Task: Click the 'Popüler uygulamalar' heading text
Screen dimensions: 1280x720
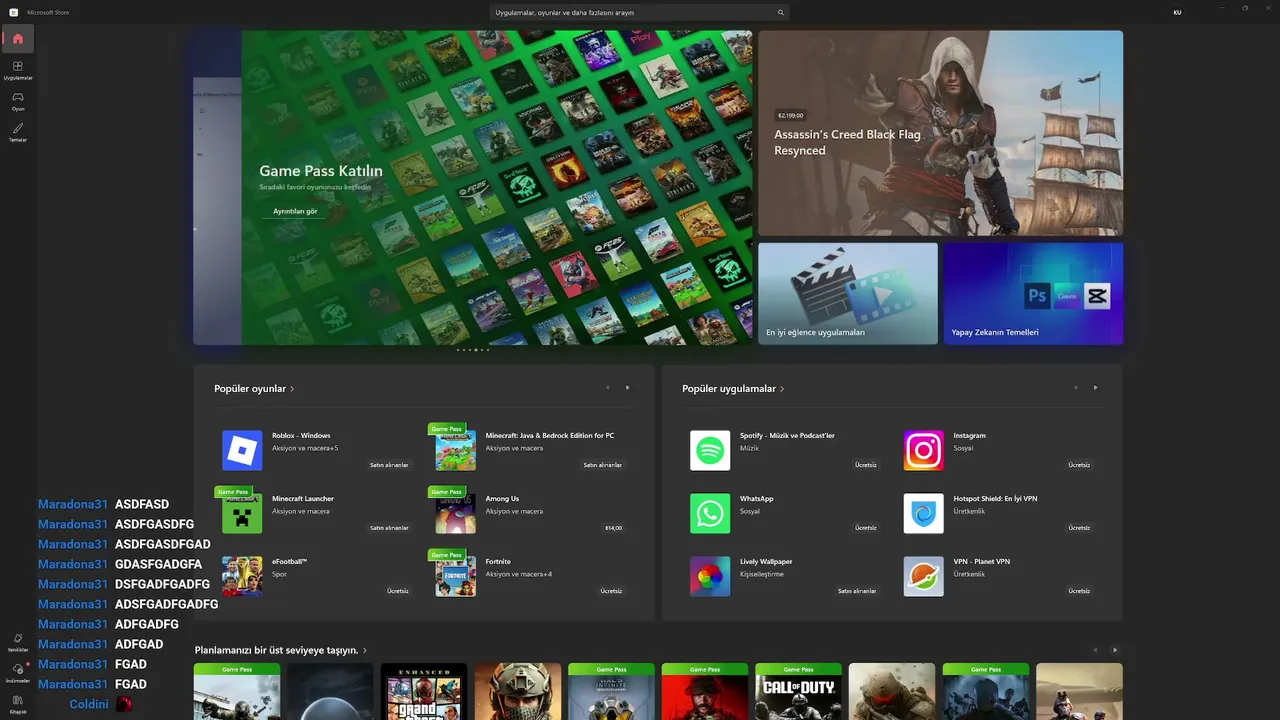Action: (729, 389)
